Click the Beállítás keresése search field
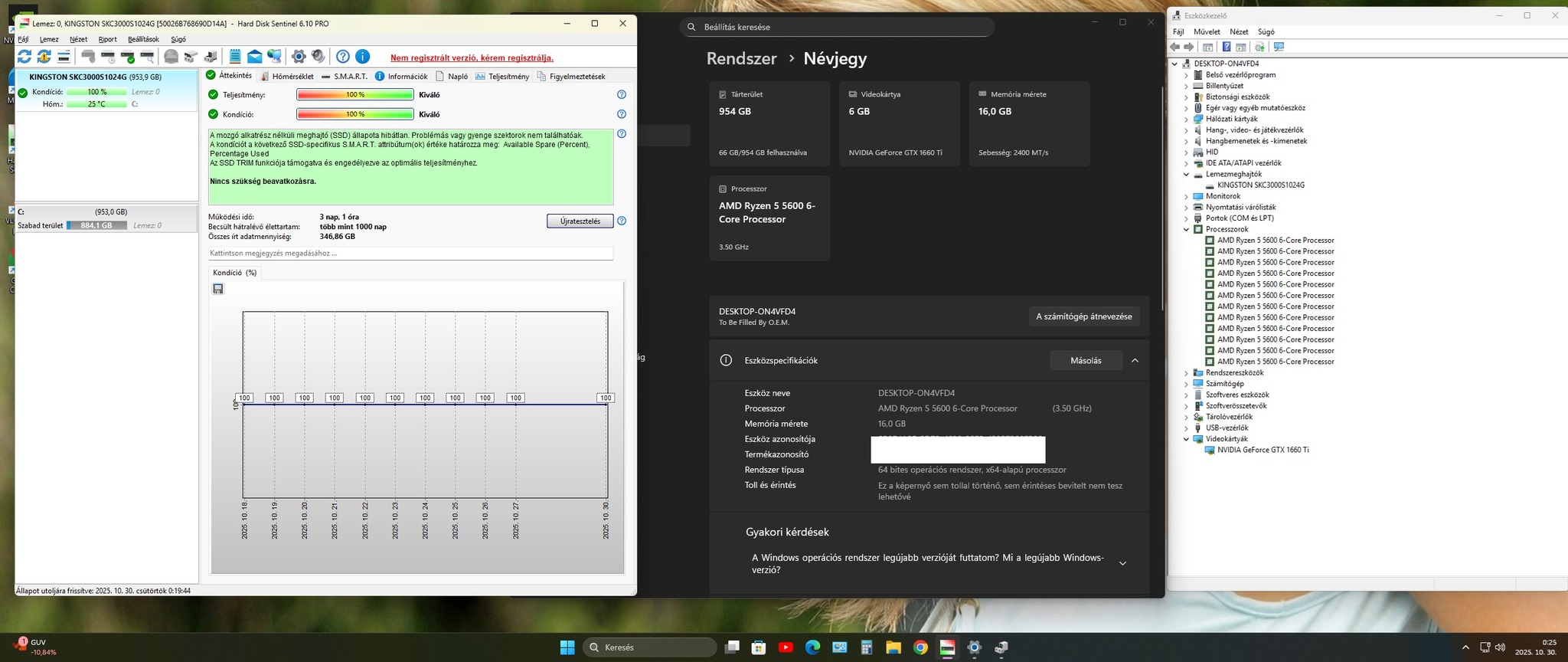The image size is (1568, 662). pos(837,27)
